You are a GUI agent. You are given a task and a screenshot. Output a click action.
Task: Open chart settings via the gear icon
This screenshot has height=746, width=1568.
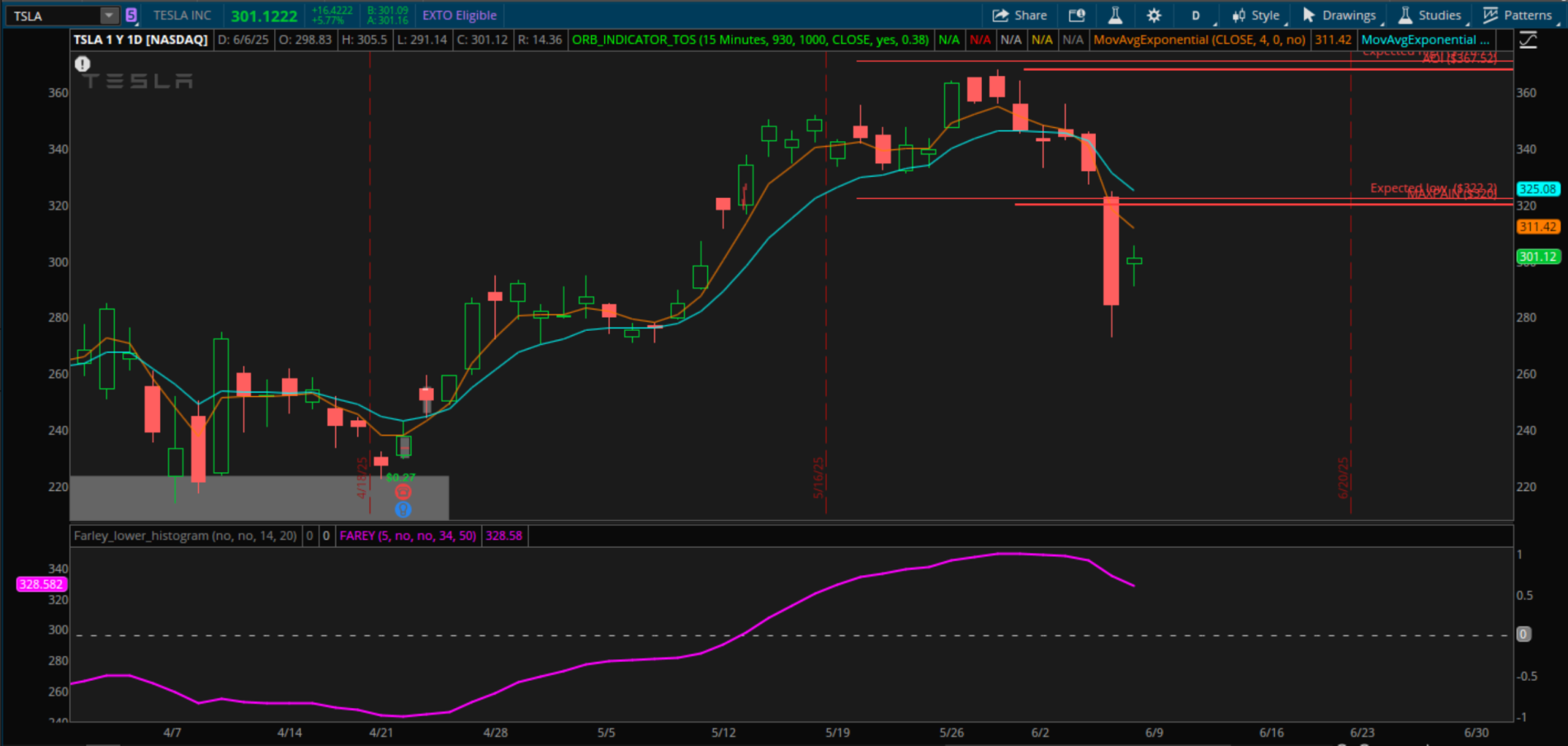(x=1154, y=15)
